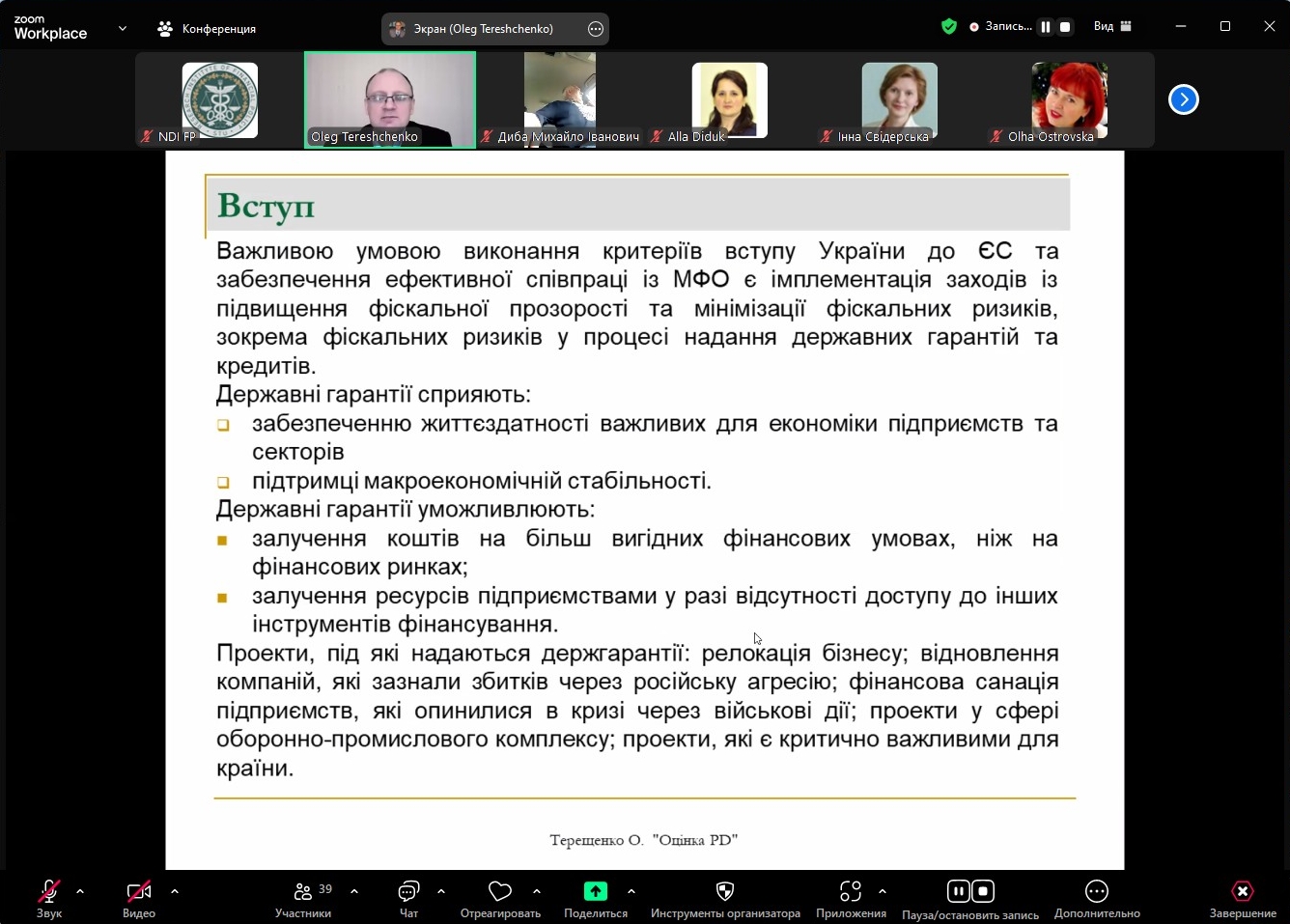Select the Oleg Tereshchenko video thumbnail
The width and height of the screenshot is (1290, 924).
click(x=390, y=99)
